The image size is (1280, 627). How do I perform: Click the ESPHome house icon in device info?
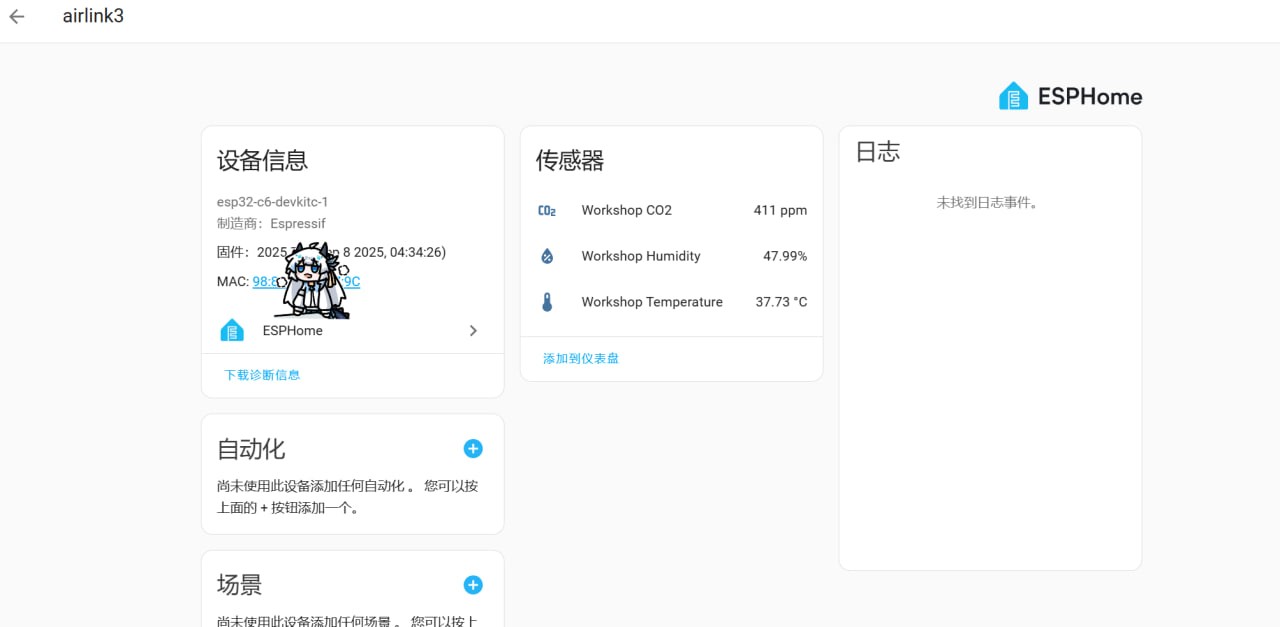232,330
